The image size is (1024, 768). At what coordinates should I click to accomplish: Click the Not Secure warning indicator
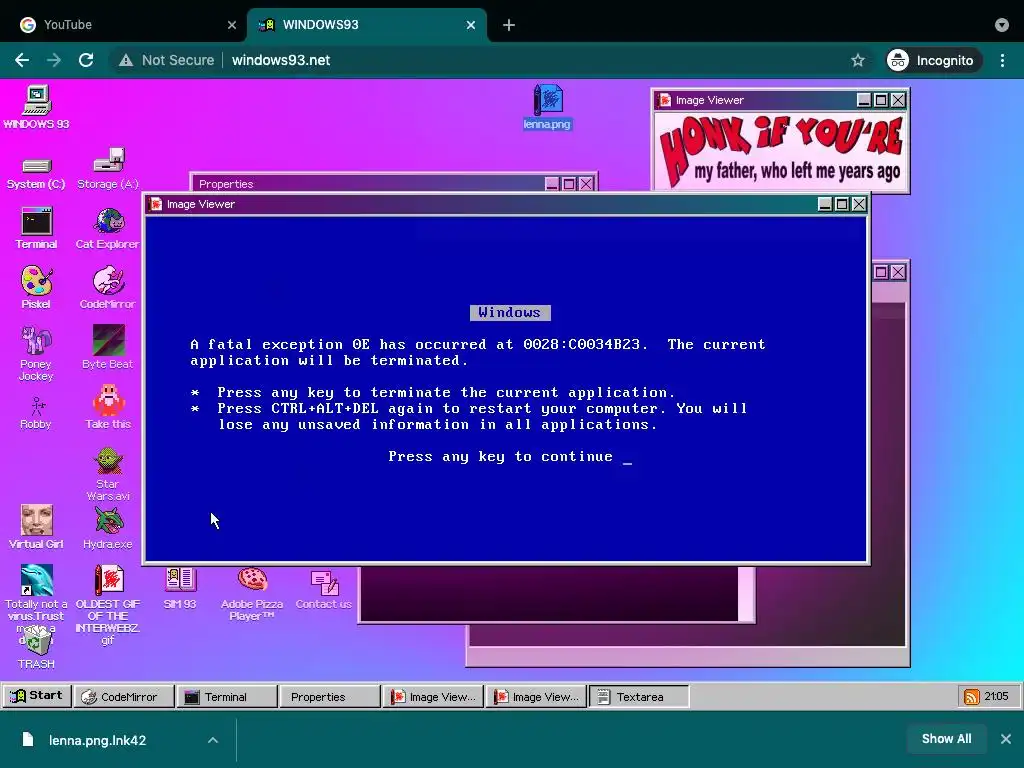[166, 60]
